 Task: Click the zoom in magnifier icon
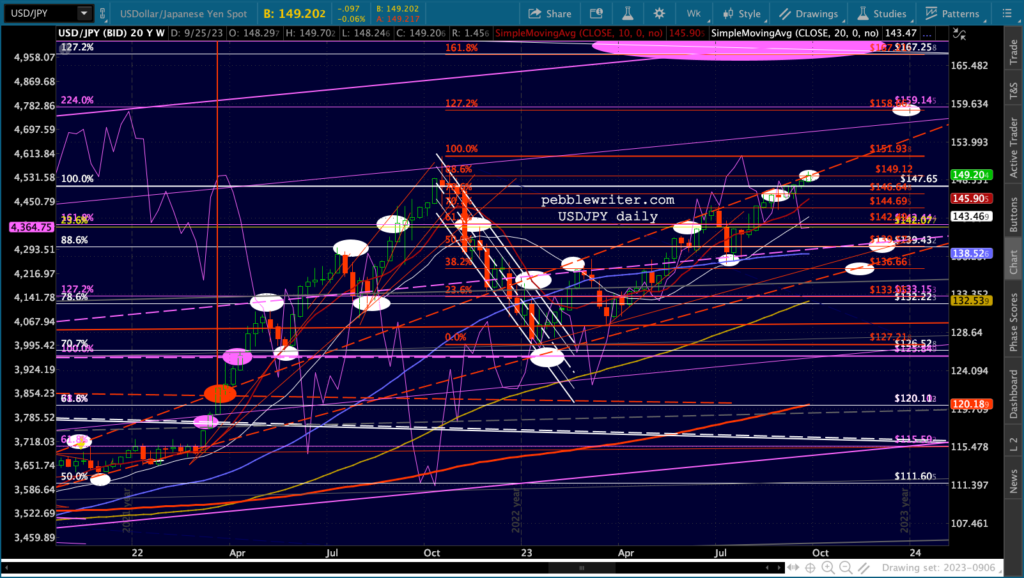tap(827, 568)
